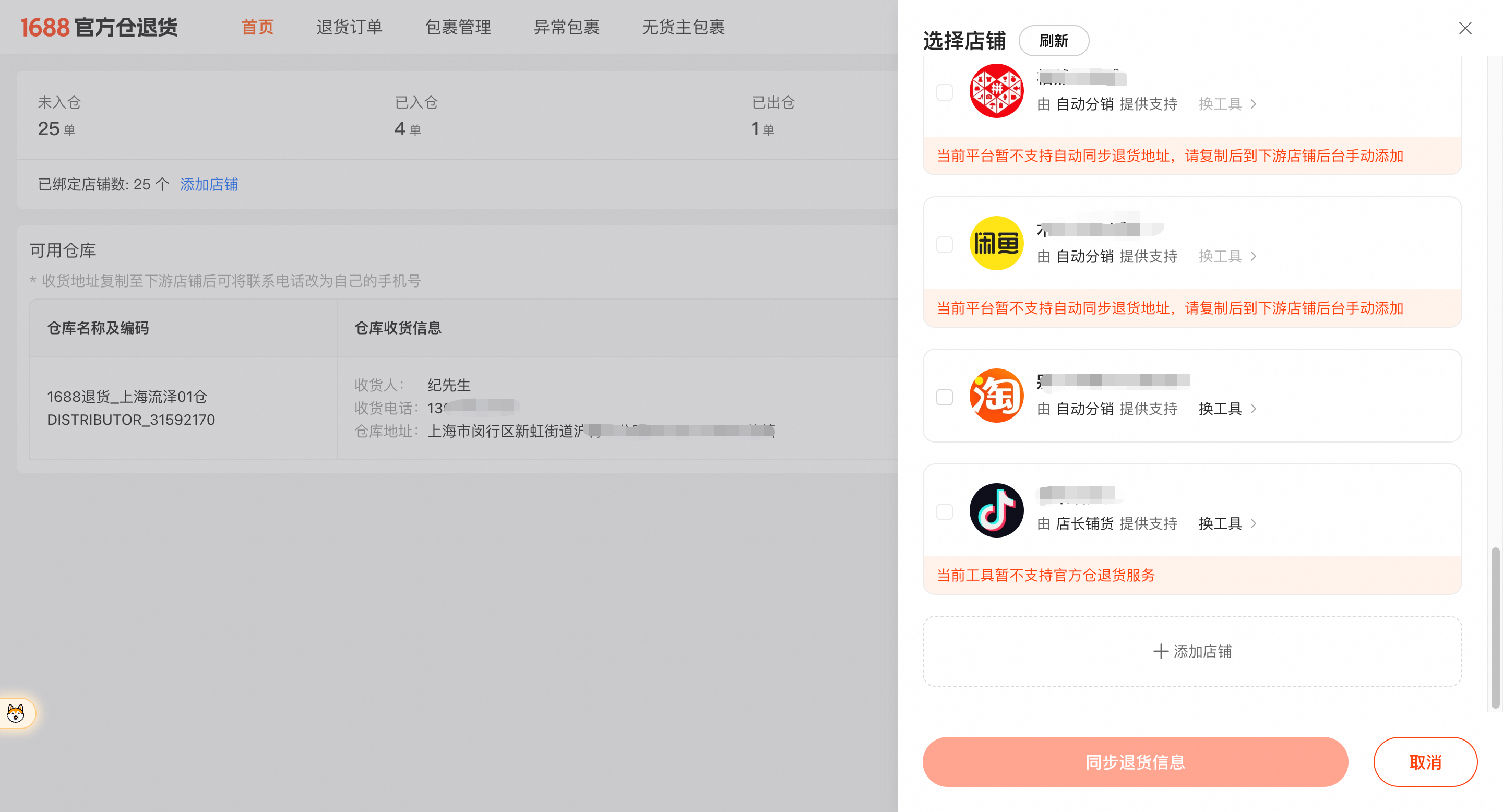Check the Xianyu store checkbox
1503x812 pixels.
(x=944, y=244)
